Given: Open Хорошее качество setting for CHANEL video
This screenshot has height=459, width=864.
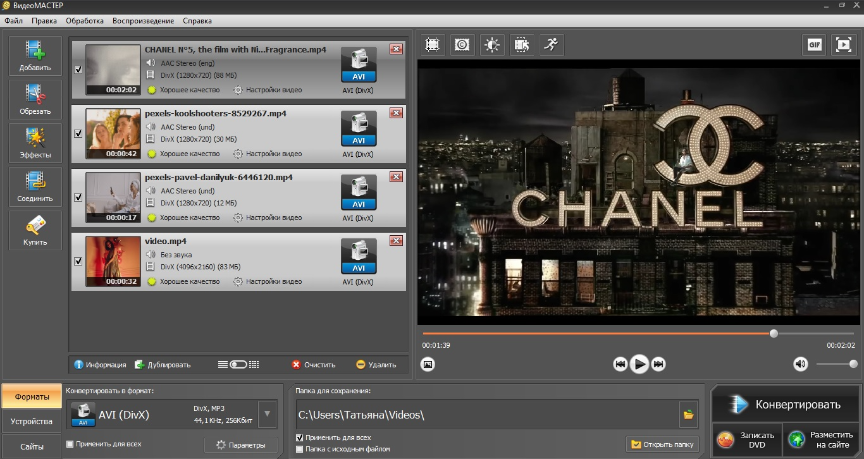Looking at the screenshot, I should 184,90.
